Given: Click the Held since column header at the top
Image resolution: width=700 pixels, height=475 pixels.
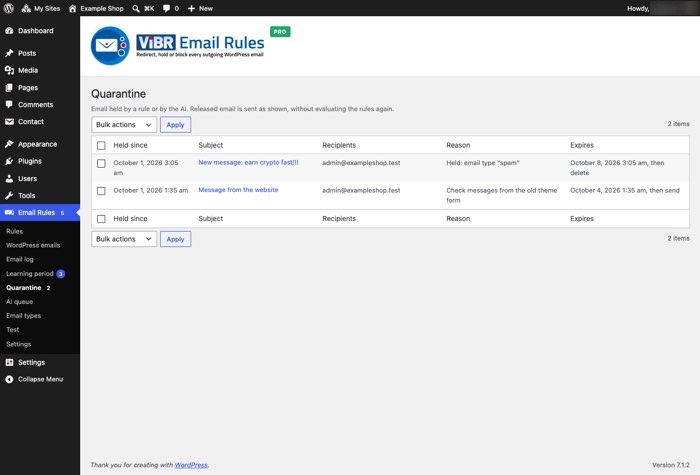Looking at the screenshot, I should click(130, 145).
